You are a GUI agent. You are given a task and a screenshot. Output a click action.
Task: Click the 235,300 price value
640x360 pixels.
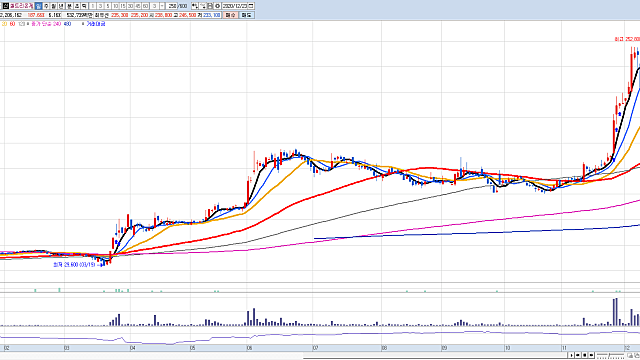click(x=120, y=15)
